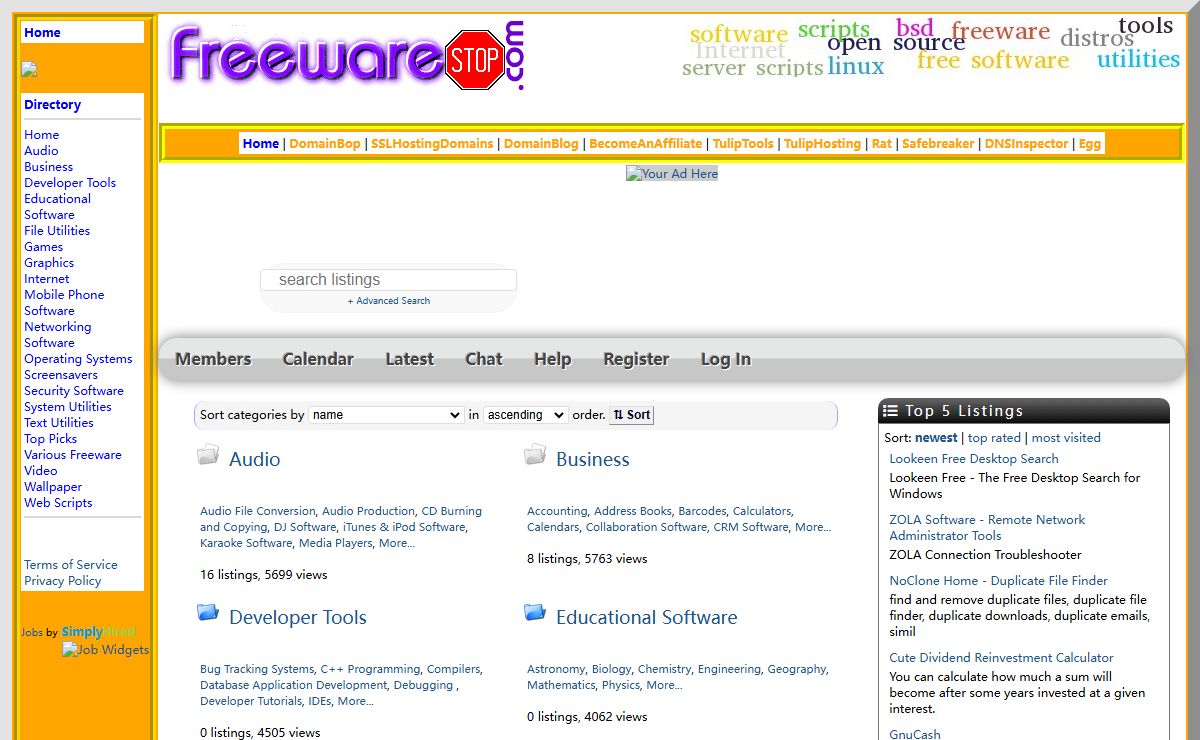
Task: Select Screensavers in the sidebar directory
Action: pyautogui.click(x=61, y=375)
